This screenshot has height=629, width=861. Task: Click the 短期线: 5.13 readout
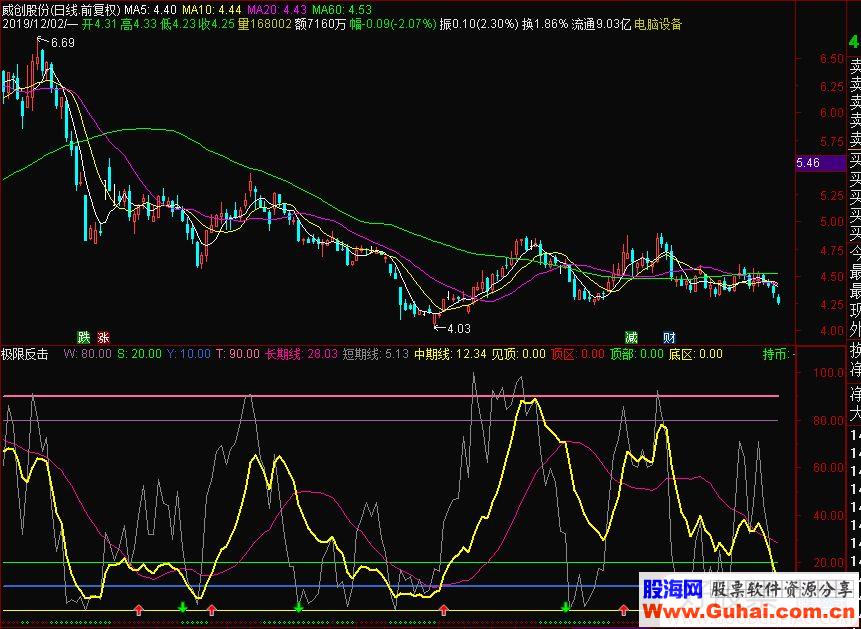click(x=376, y=354)
